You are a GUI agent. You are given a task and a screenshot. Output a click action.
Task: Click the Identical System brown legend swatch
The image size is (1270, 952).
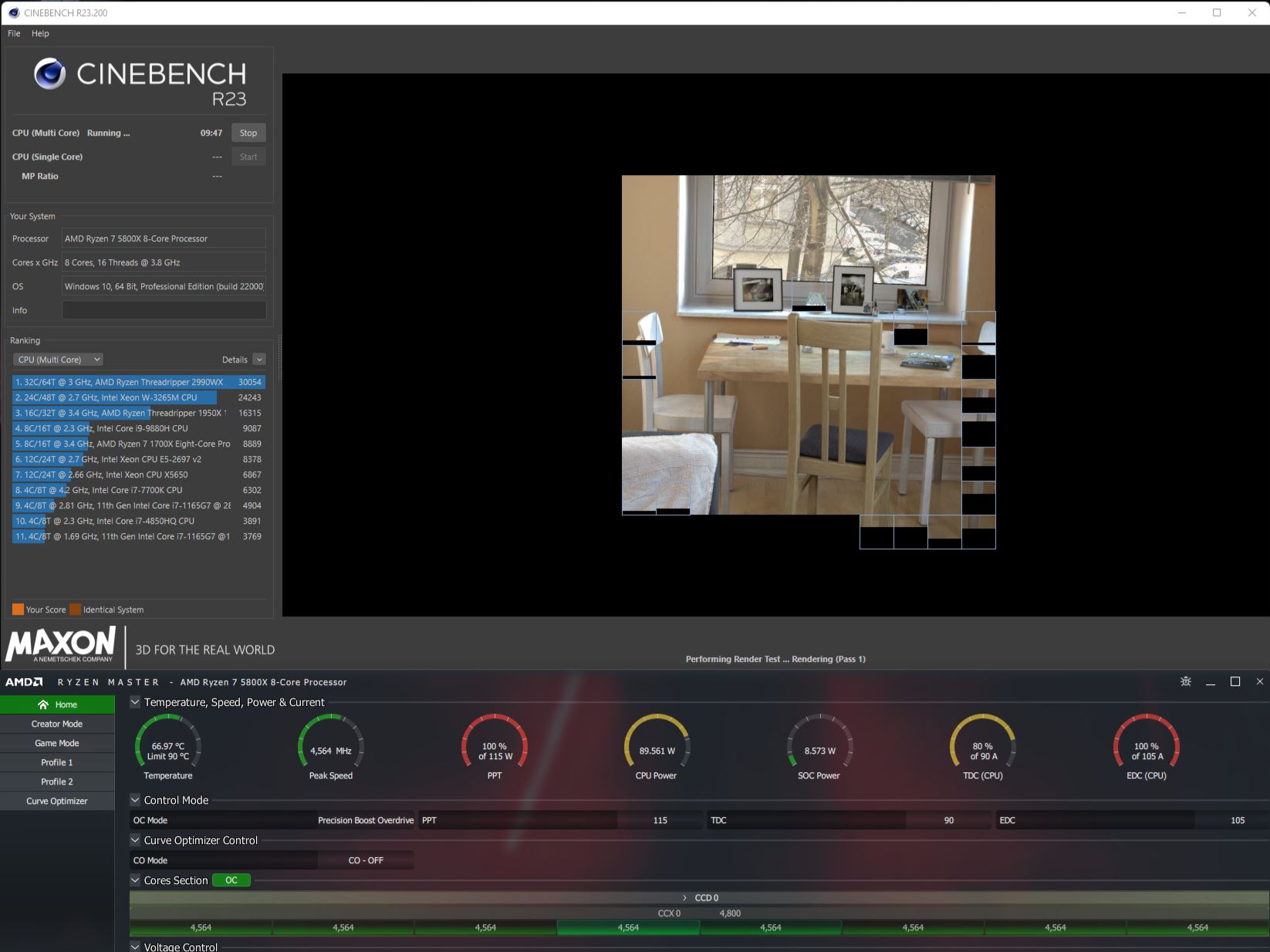click(75, 609)
